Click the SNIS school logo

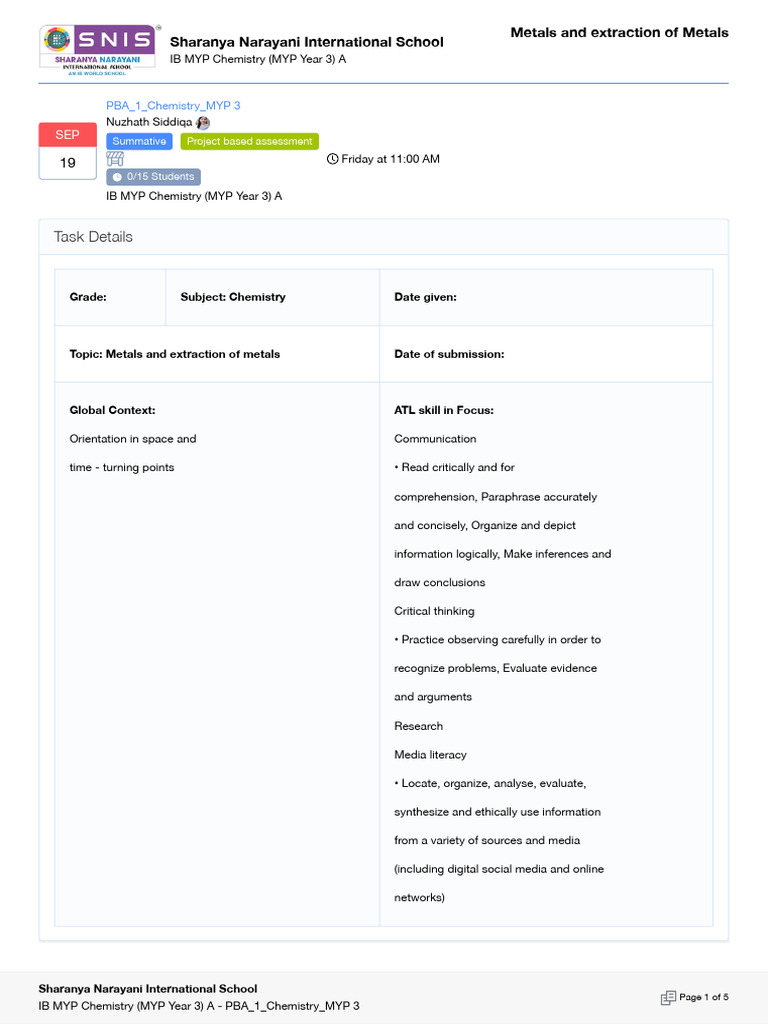pos(99,50)
